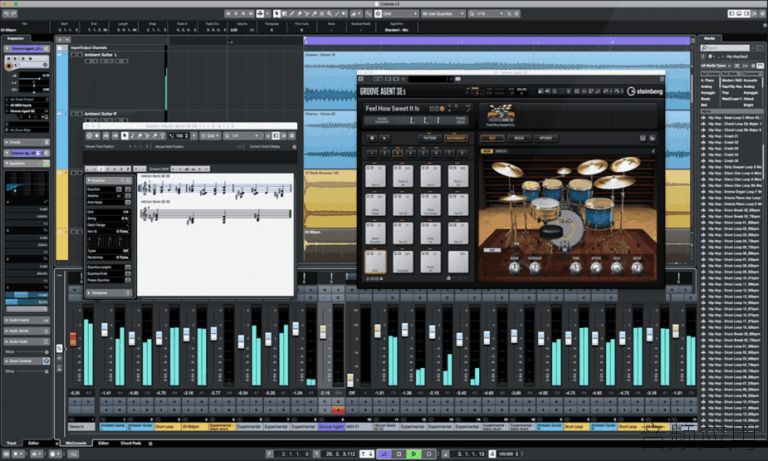
Task: Click the Stop button in Groove Agent
Action: coord(372,138)
